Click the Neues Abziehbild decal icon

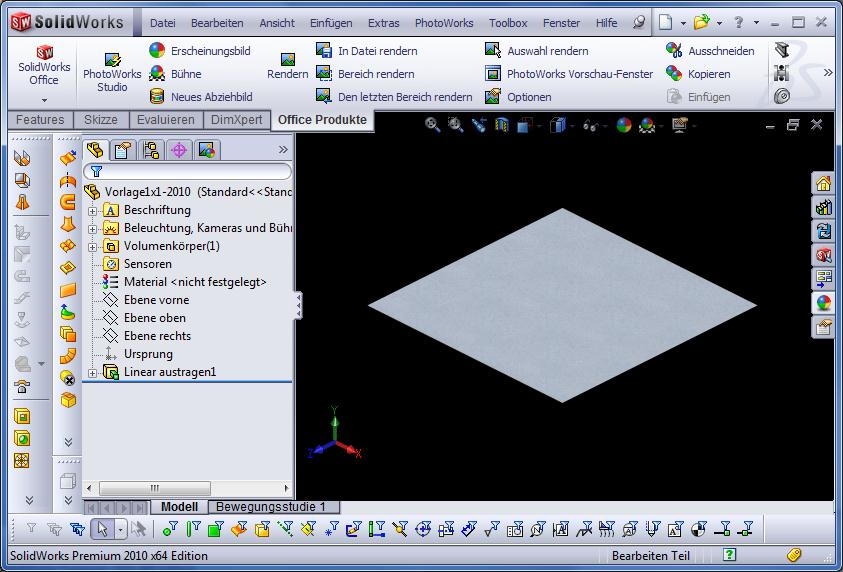[157, 97]
